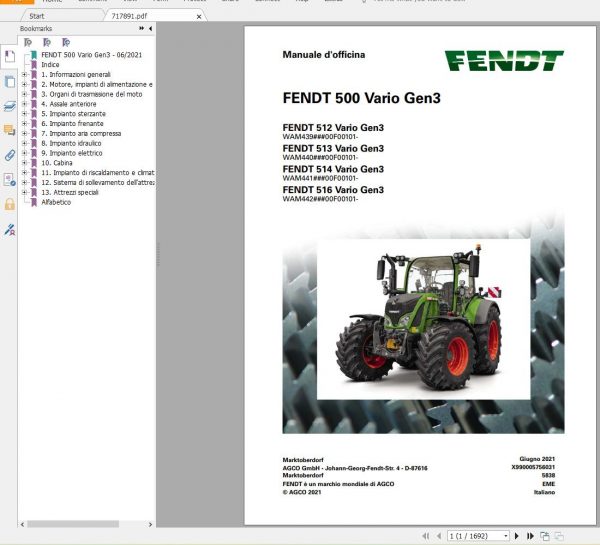
Task: Open the Bookmarks panel icon in sidebar
Action: coord(10,57)
